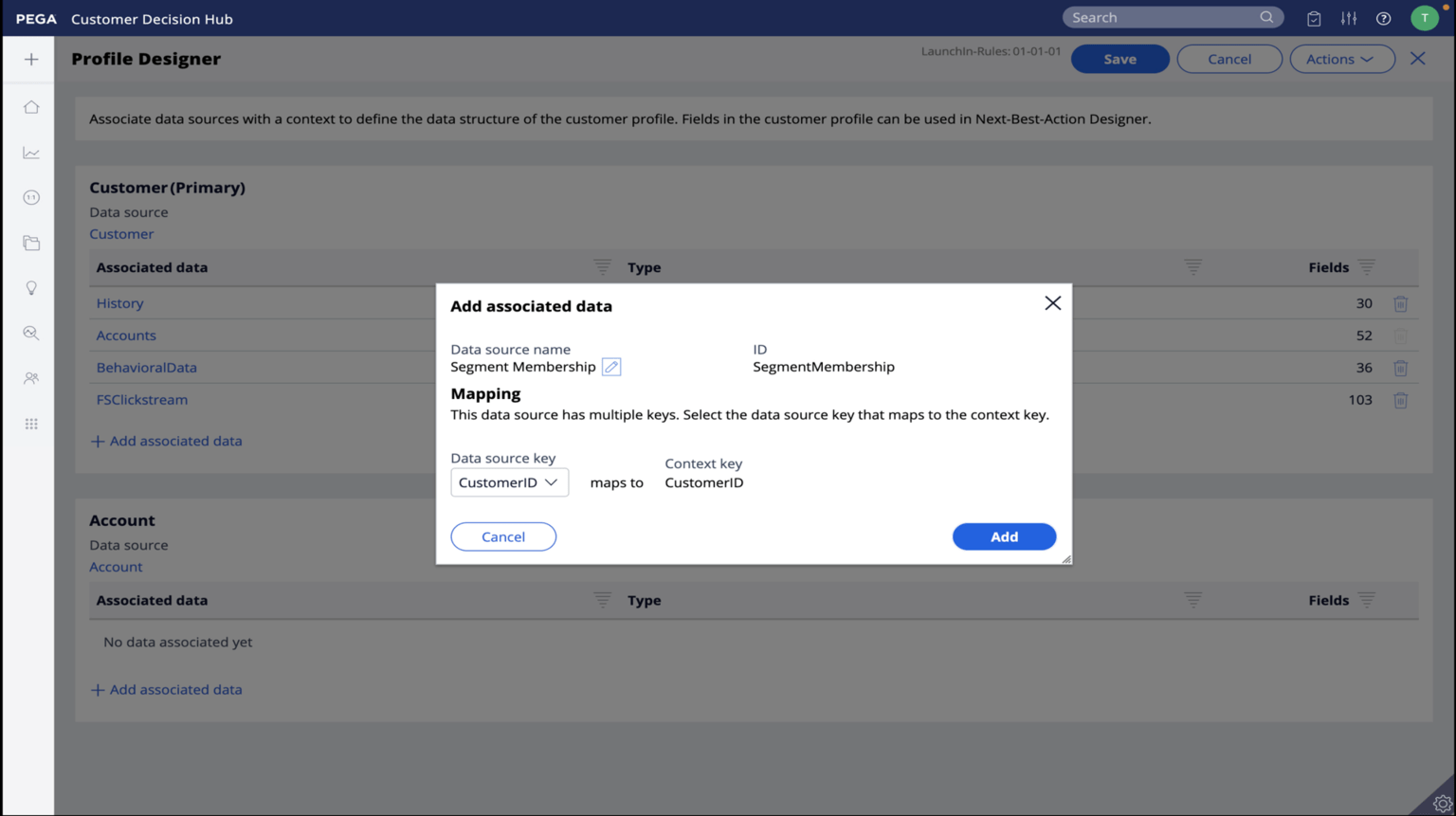The image size is (1456, 816).
Task: Click the Search input field
Action: pyautogui.click(x=1162, y=18)
